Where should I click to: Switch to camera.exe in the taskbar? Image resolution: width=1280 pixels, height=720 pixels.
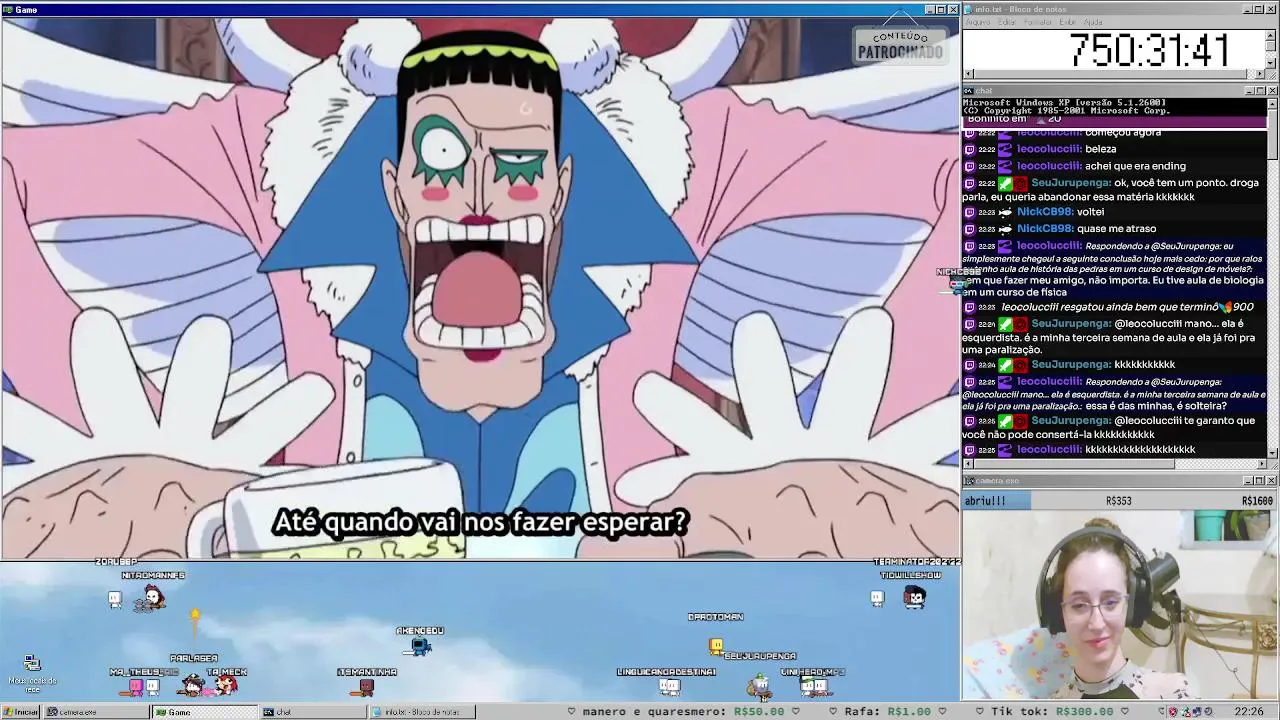[96, 712]
